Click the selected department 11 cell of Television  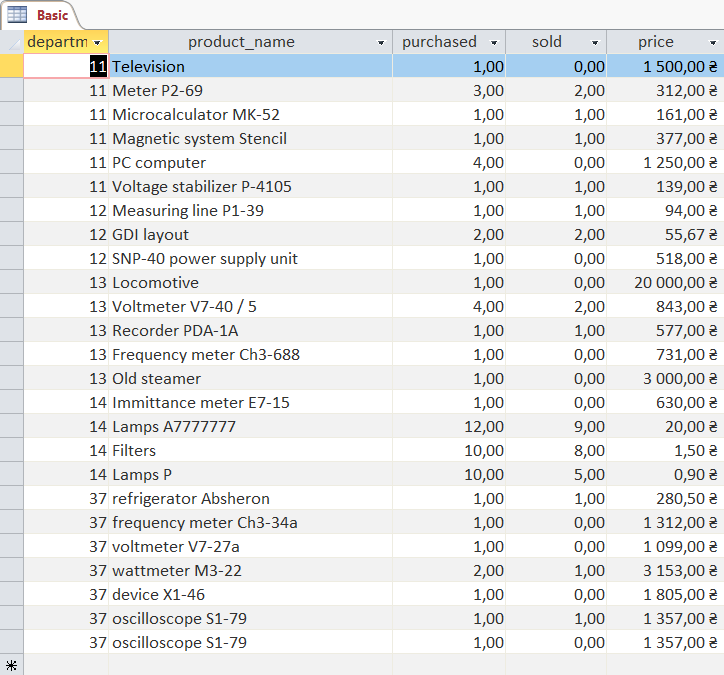[66, 66]
